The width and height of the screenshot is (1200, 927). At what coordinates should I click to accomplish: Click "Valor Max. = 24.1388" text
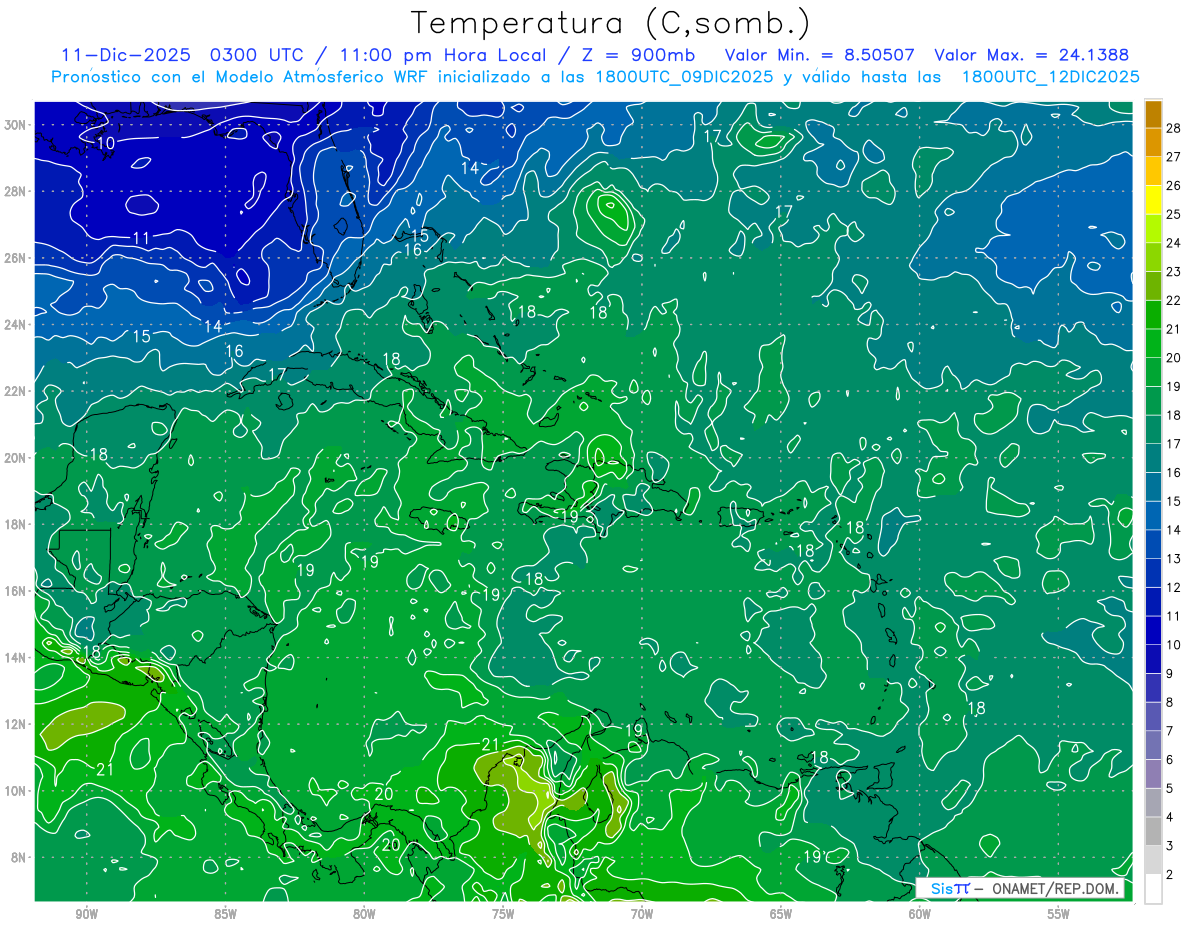pos(1032,55)
